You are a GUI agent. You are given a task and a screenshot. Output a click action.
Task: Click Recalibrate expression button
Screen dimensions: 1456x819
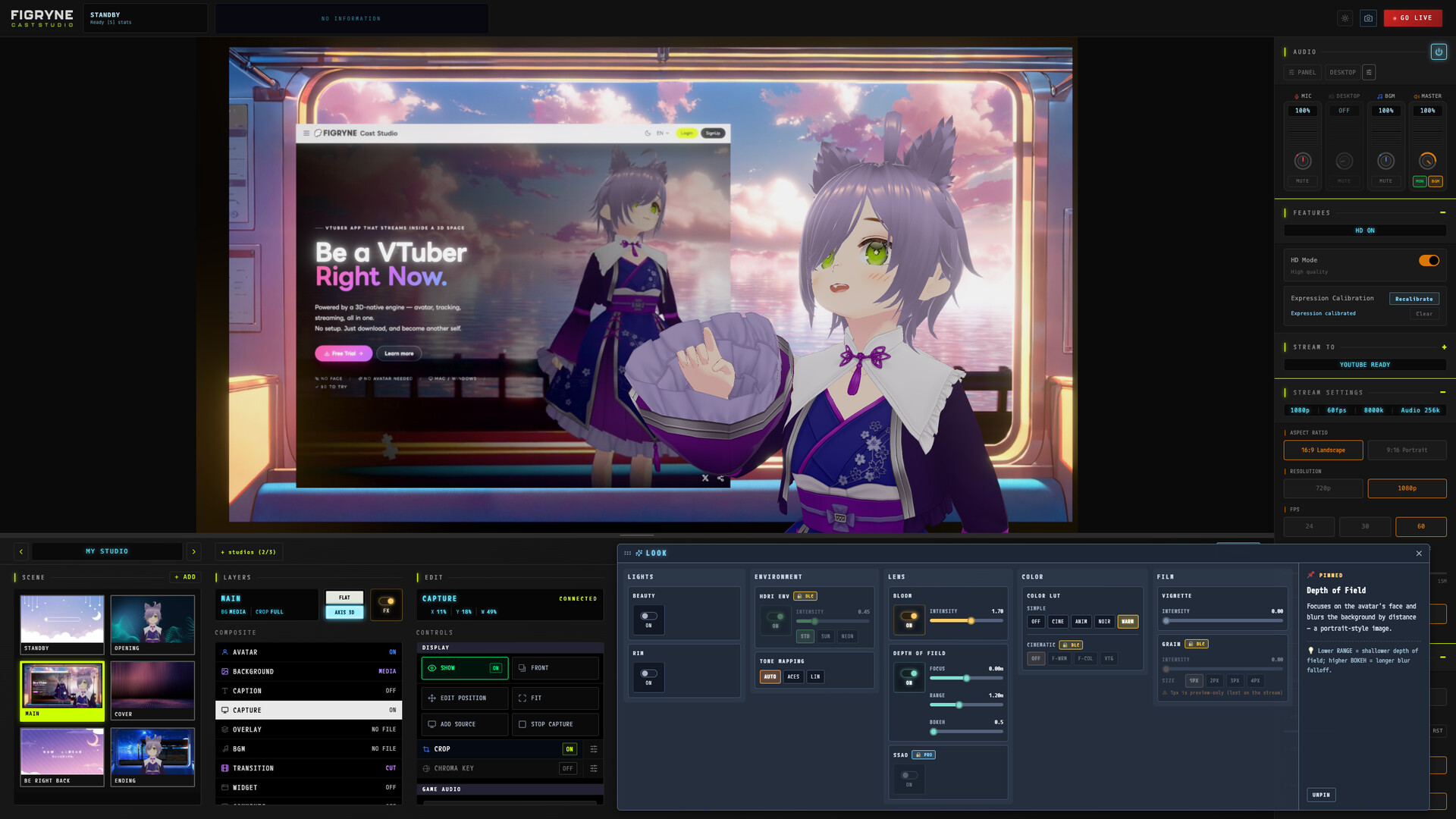(1414, 299)
